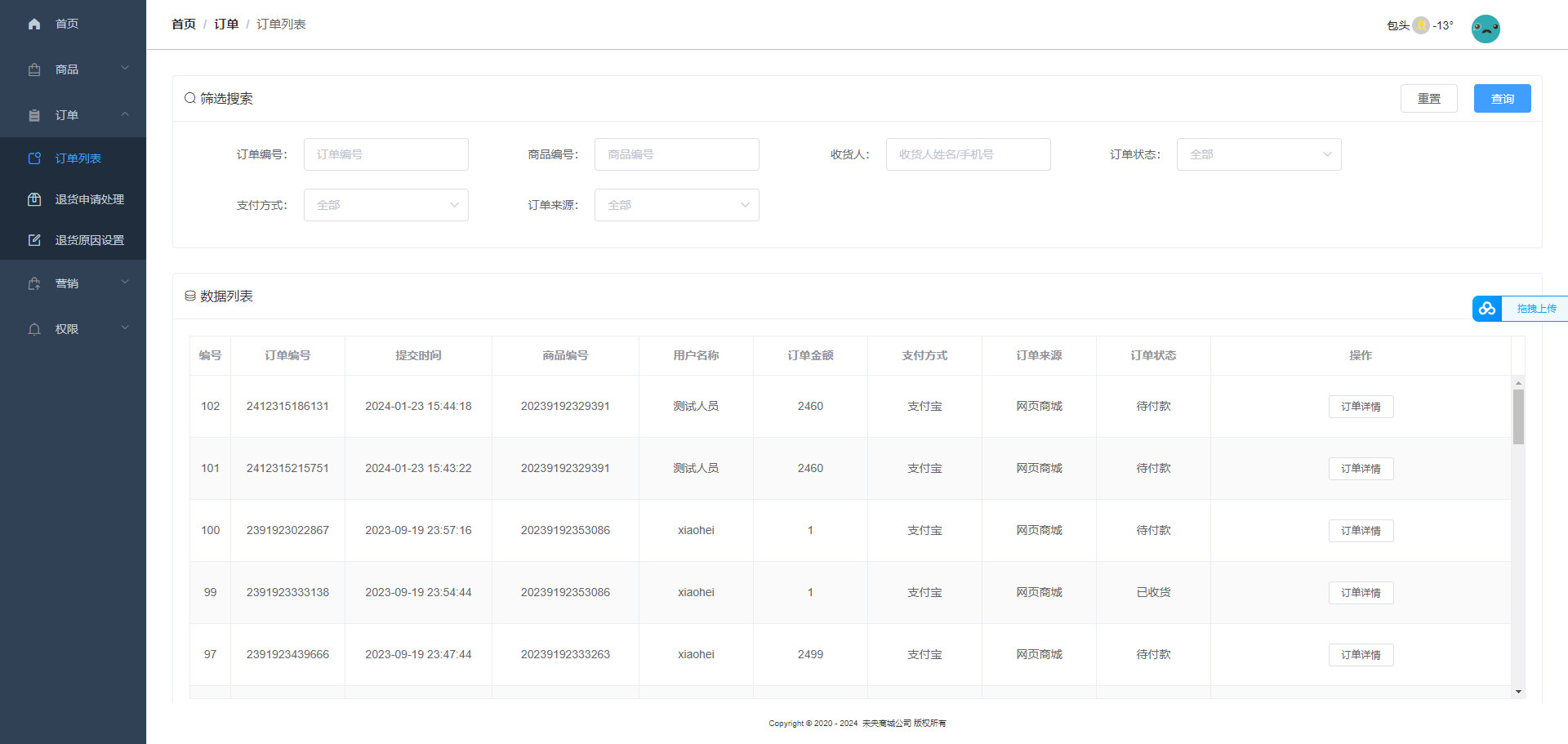Click the home icon in sidebar
The image size is (1568, 744).
coord(34,24)
